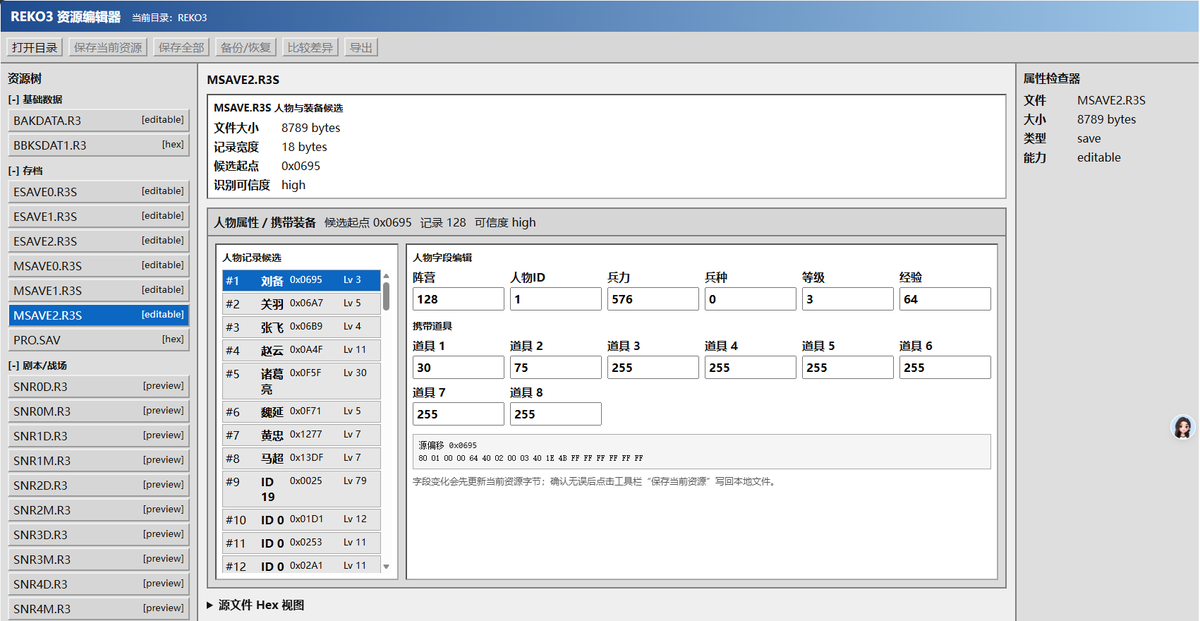1200x621 pixels.
Task: Click the 比较差异 button
Action: pos(310,47)
